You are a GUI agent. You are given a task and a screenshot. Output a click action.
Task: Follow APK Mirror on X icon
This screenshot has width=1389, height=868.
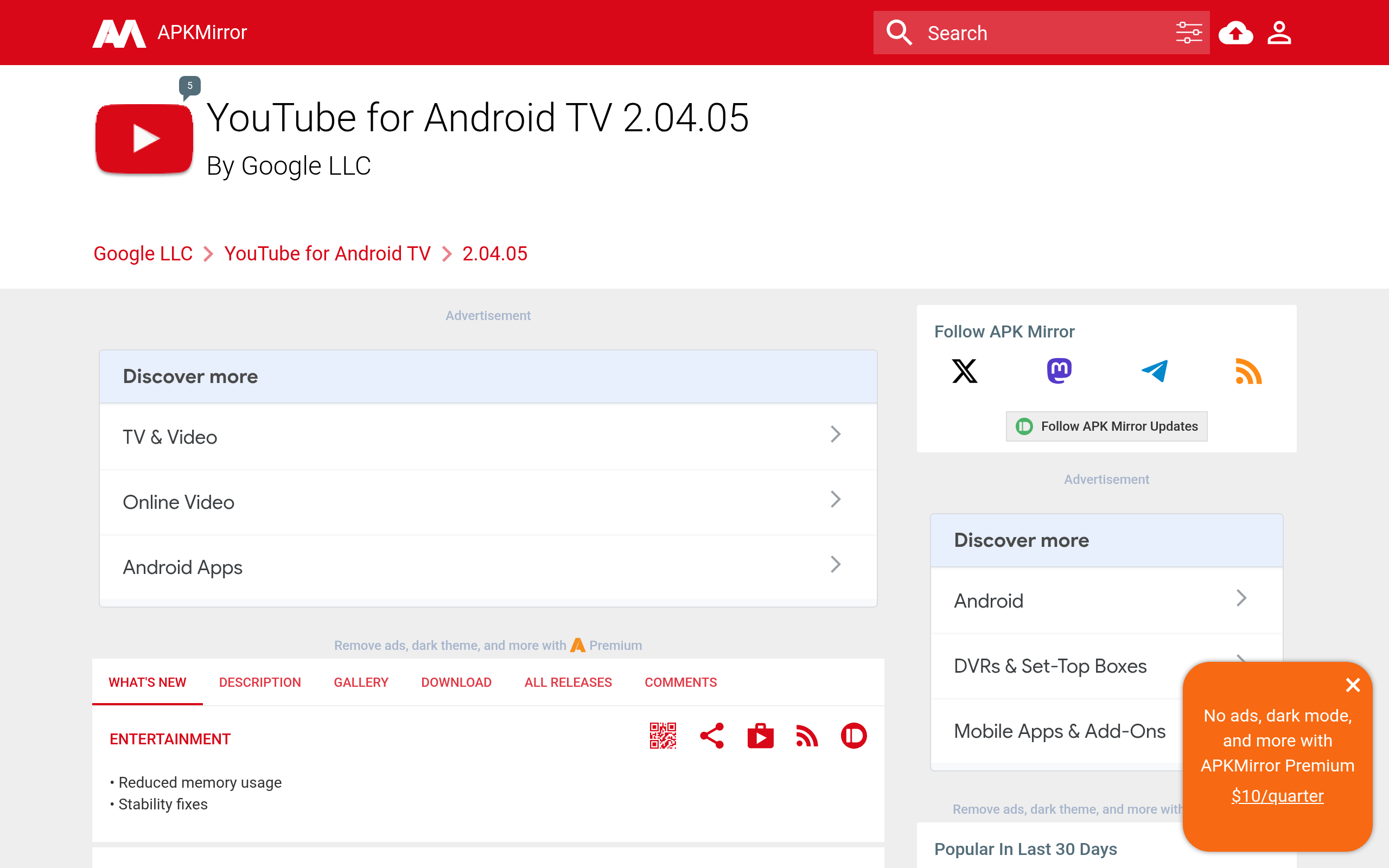click(964, 372)
